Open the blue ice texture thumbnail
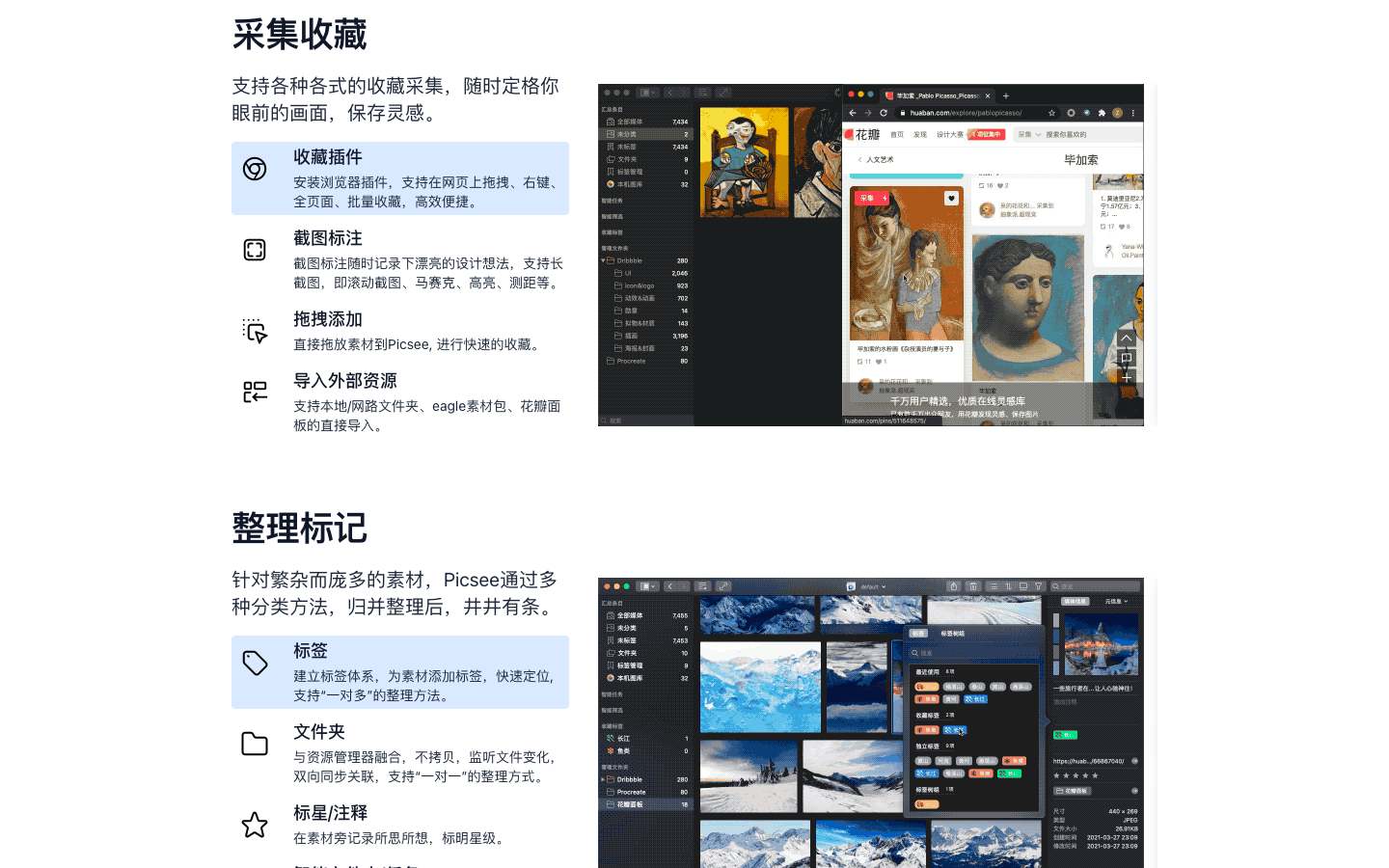Viewport: 1389px width, 868px height. pos(760,687)
